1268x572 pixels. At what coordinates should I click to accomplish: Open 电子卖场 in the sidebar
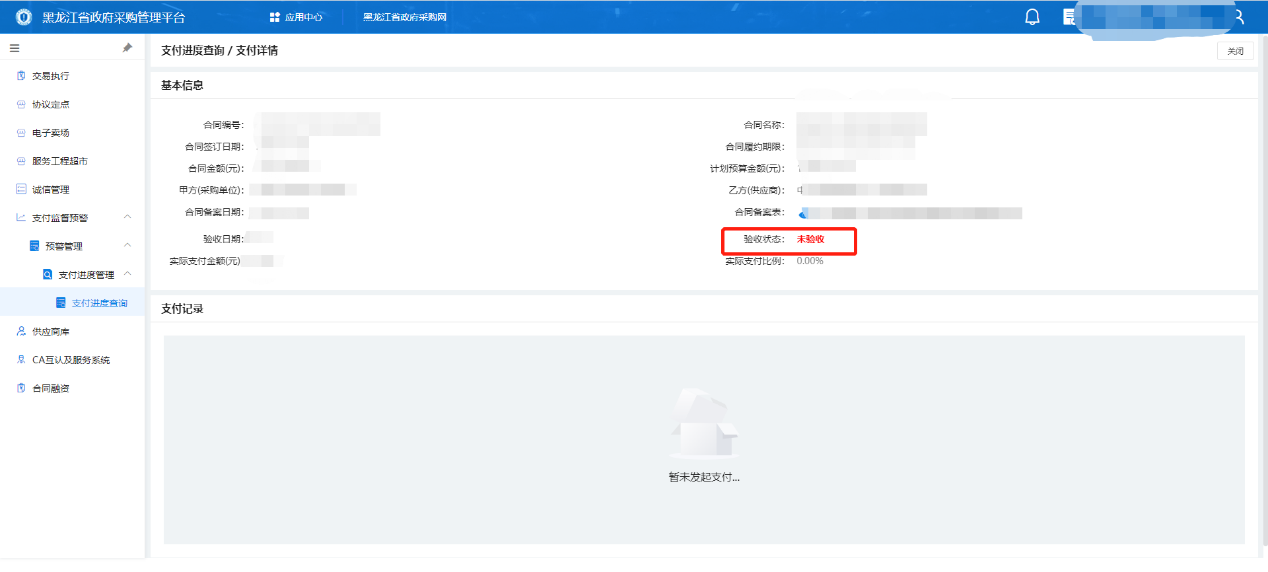pos(50,133)
